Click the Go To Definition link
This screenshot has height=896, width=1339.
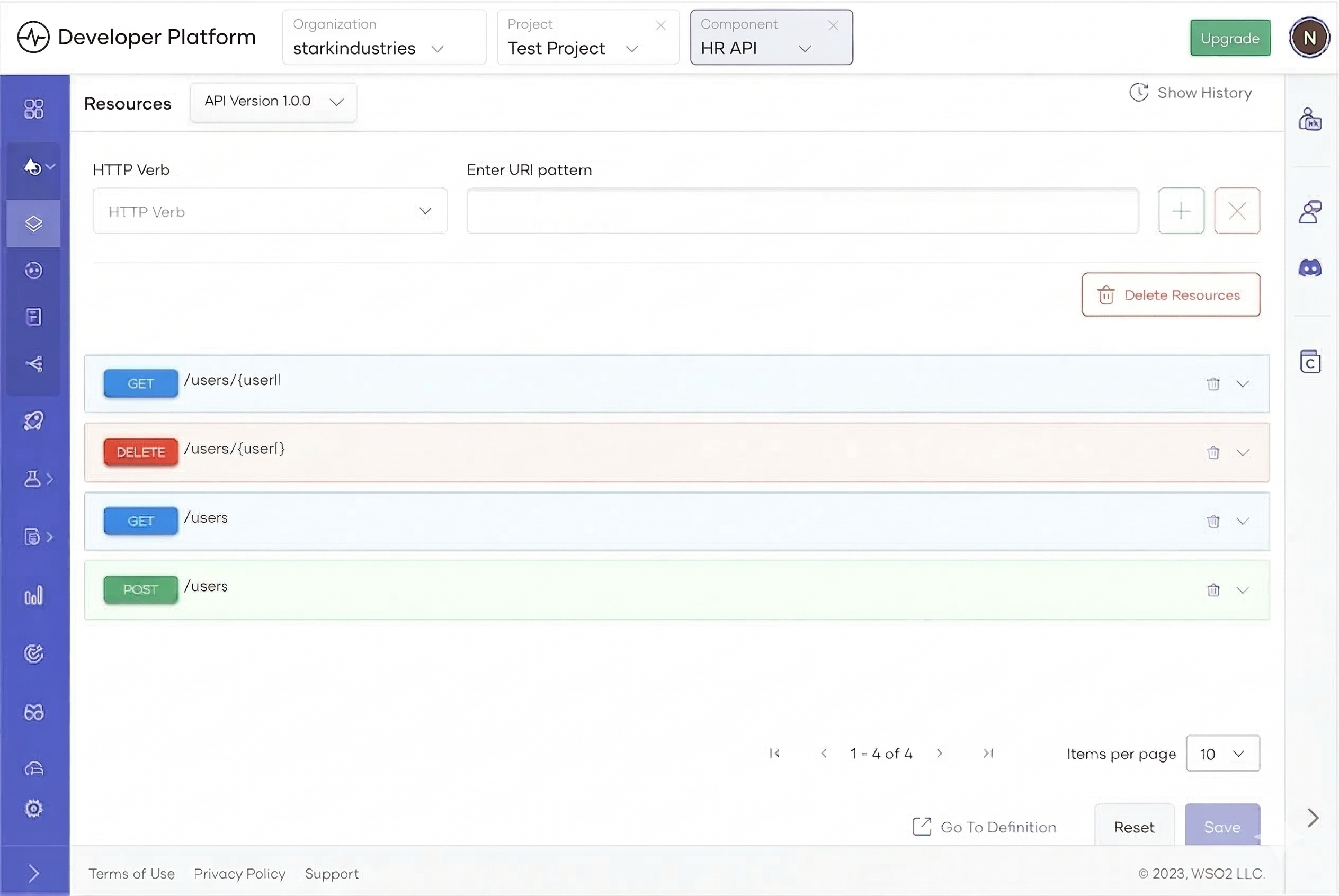(x=985, y=827)
